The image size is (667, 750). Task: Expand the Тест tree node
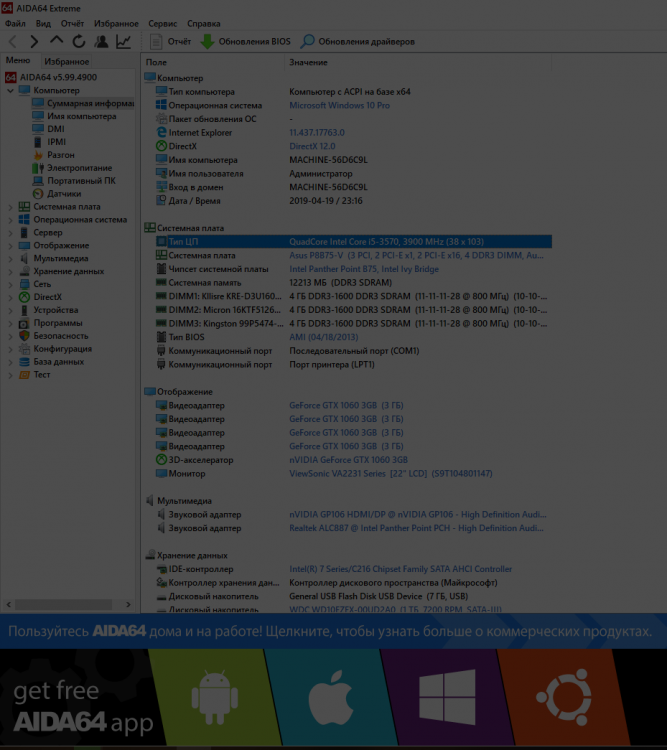tap(10, 375)
